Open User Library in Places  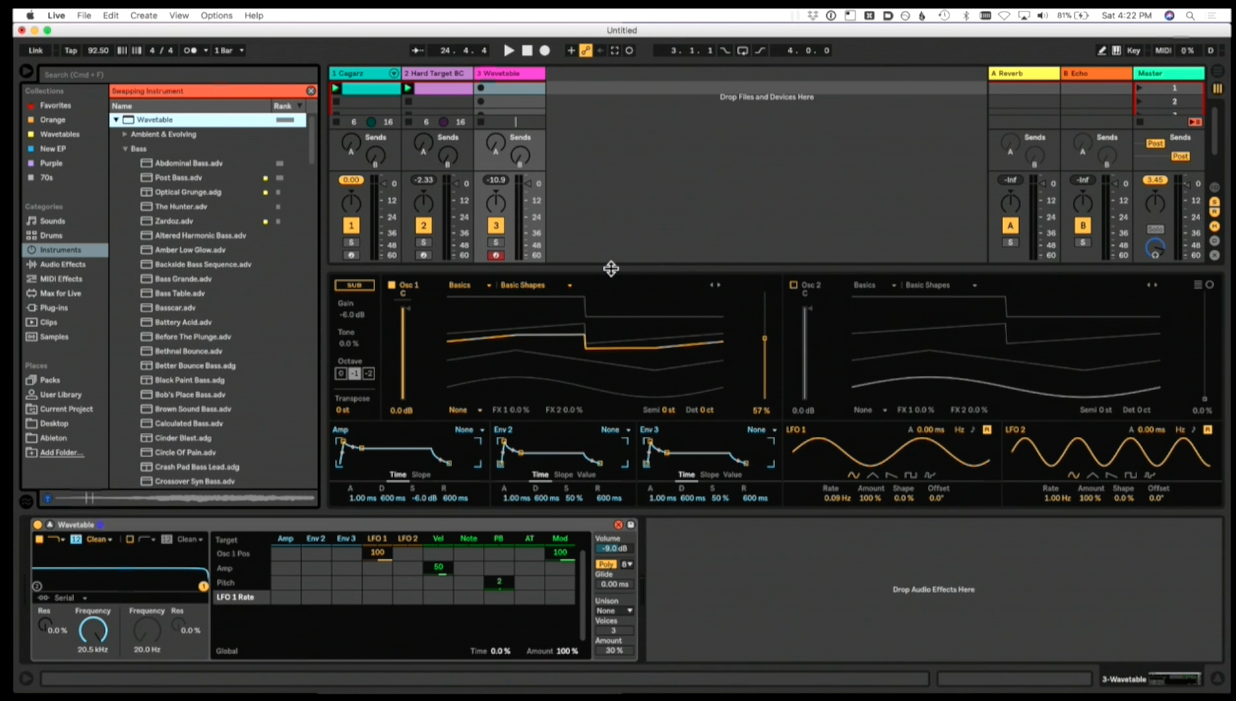coord(61,395)
